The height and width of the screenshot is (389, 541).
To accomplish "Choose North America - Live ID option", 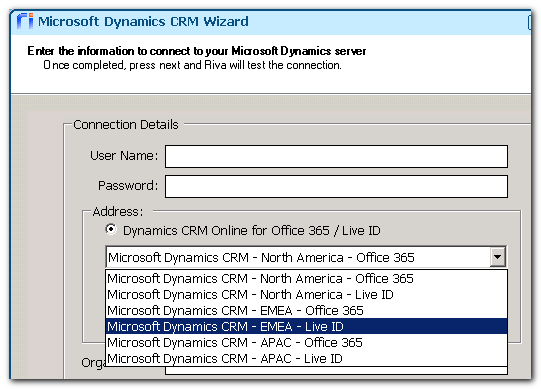I will pyautogui.click(x=306, y=294).
